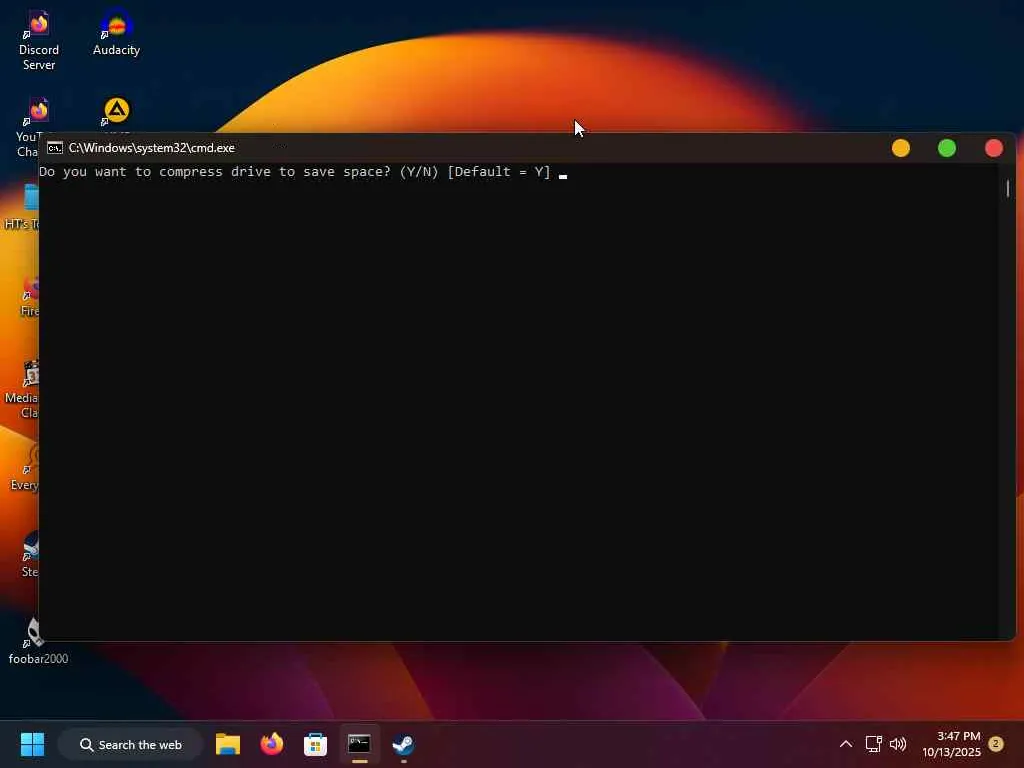Image resolution: width=1024 pixels, height=768 pixels.
Task: Open Microsoft Store from the taskbar
Action: point(315,744)
